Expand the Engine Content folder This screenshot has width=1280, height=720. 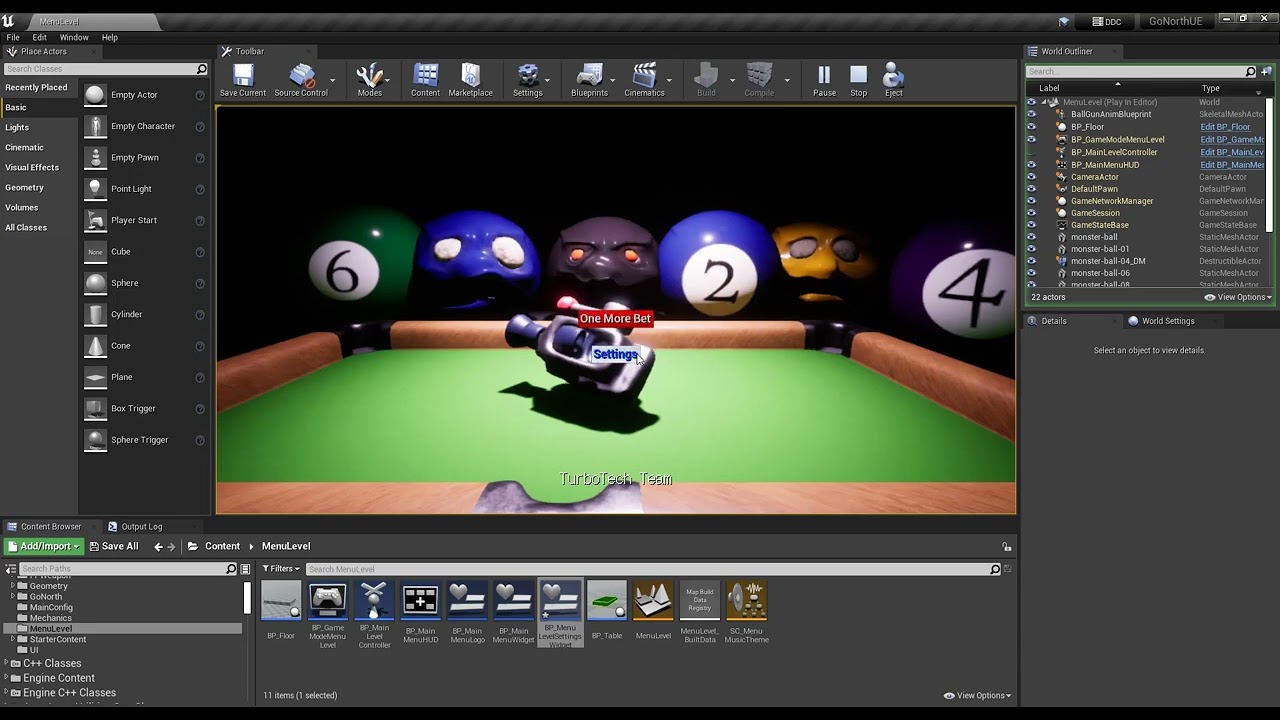(x=8, y=678)
